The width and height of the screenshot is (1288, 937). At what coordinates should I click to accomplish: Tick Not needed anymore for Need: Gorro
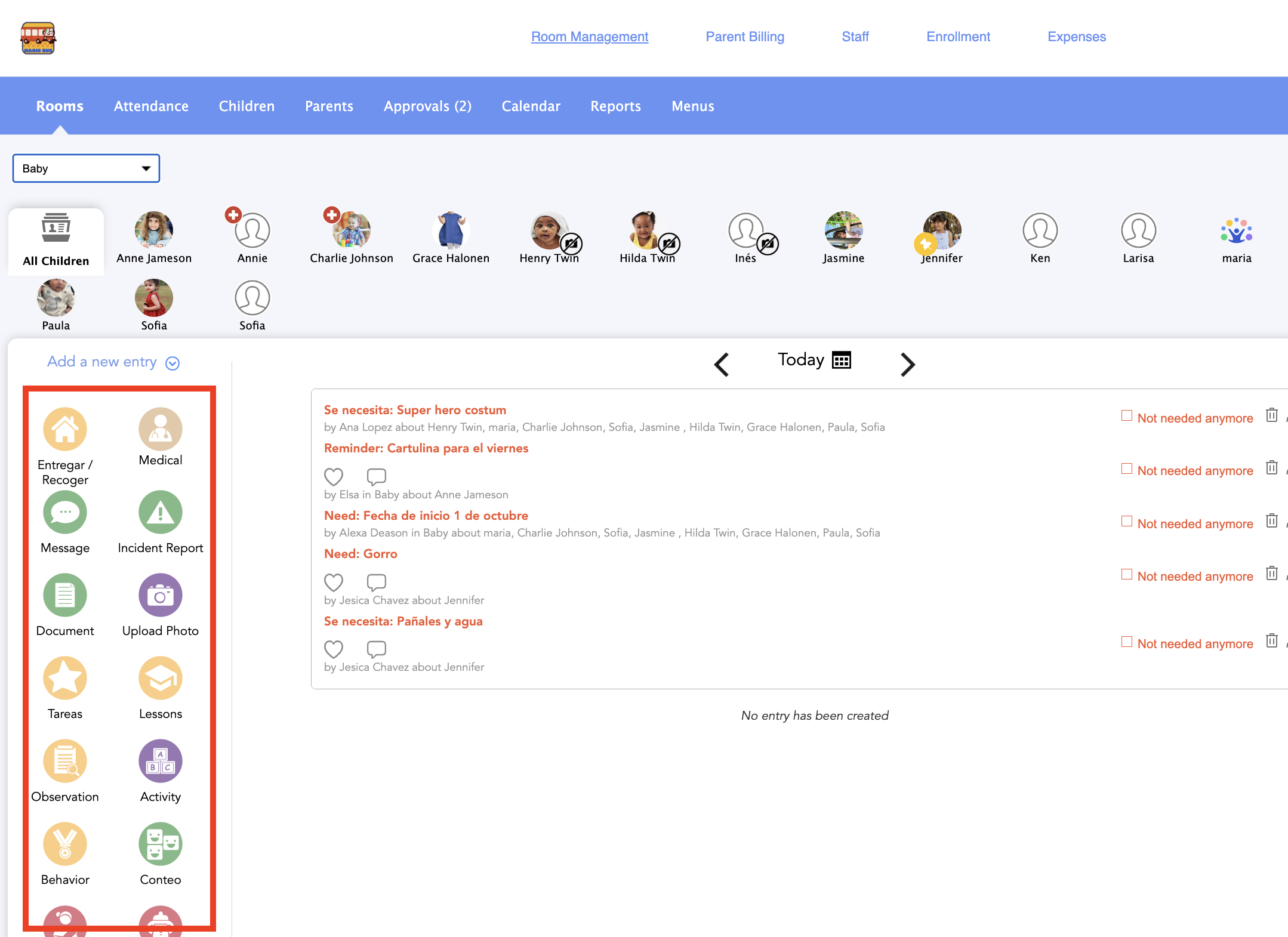pos(1127,574)
